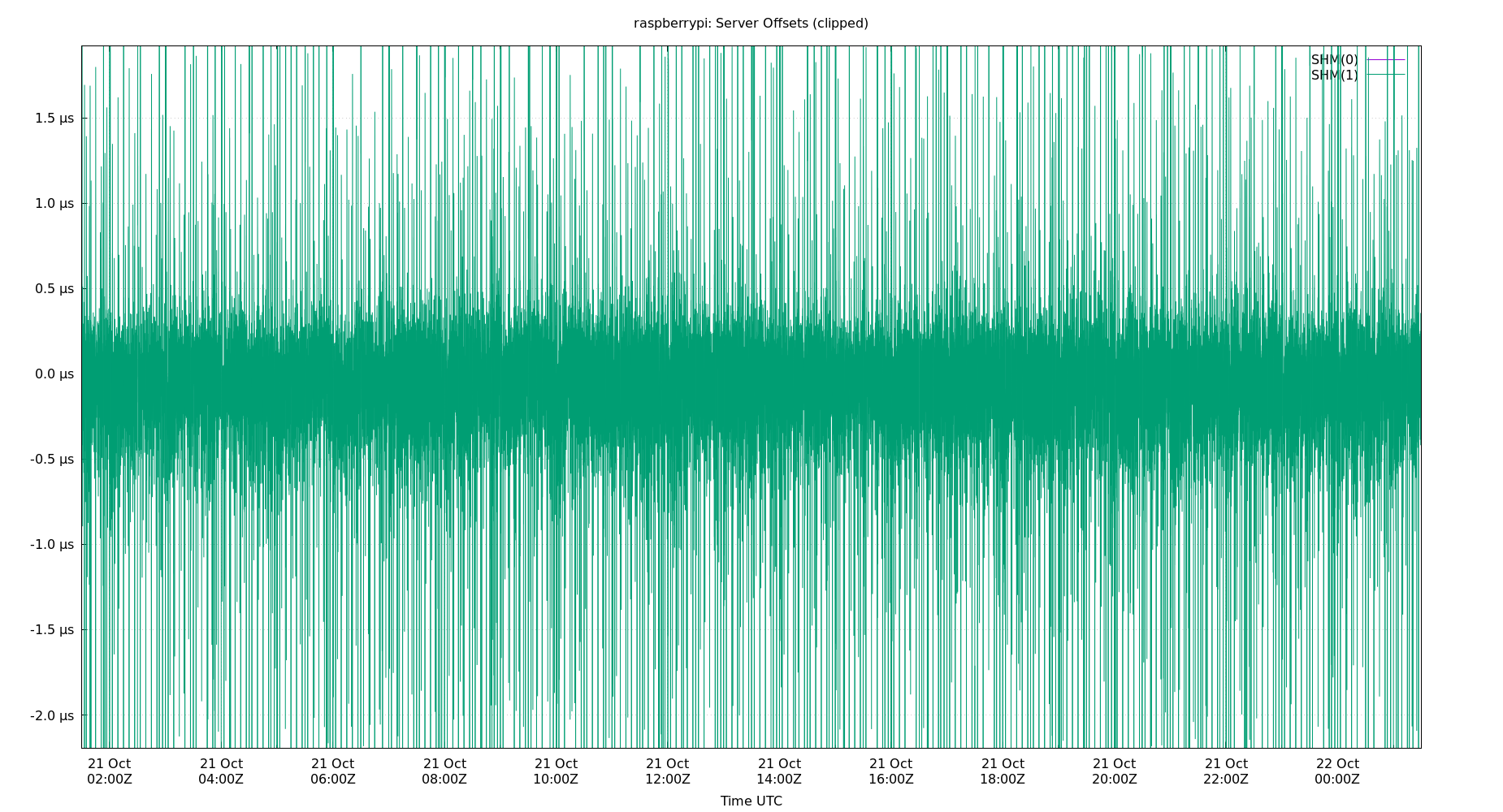Pick the -0.5 µs y-axis tick label
The image size is (1503, 812).
point(52,460)
